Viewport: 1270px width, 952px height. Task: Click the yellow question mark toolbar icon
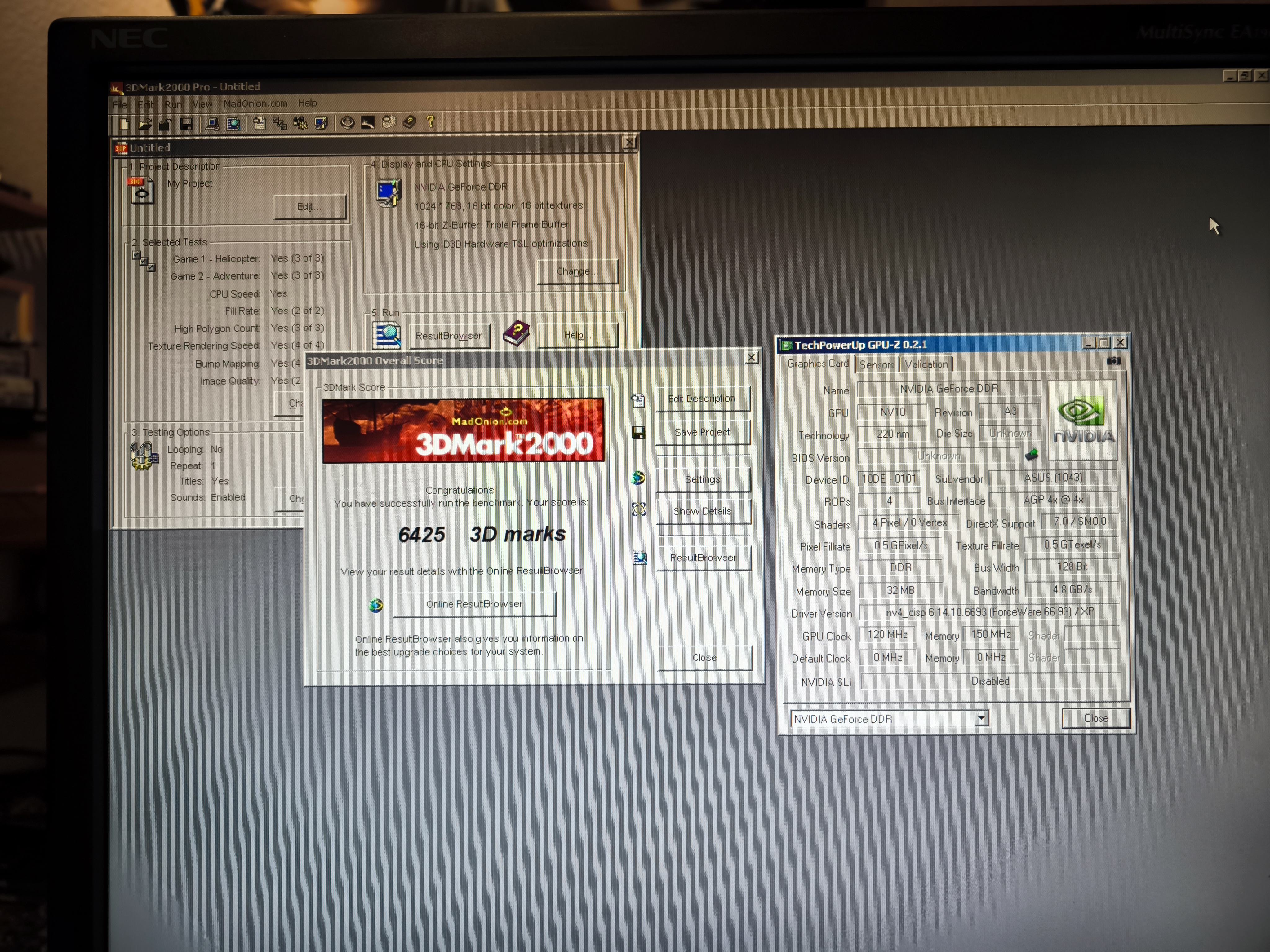click(431, 121)
